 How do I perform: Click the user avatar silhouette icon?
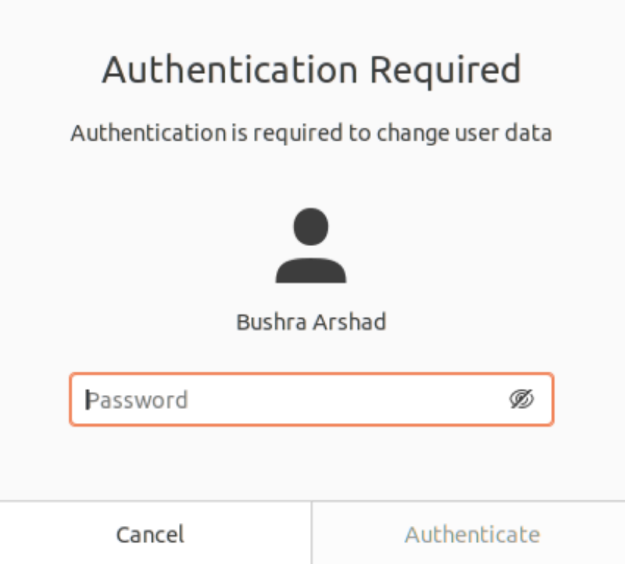[311, 246]
